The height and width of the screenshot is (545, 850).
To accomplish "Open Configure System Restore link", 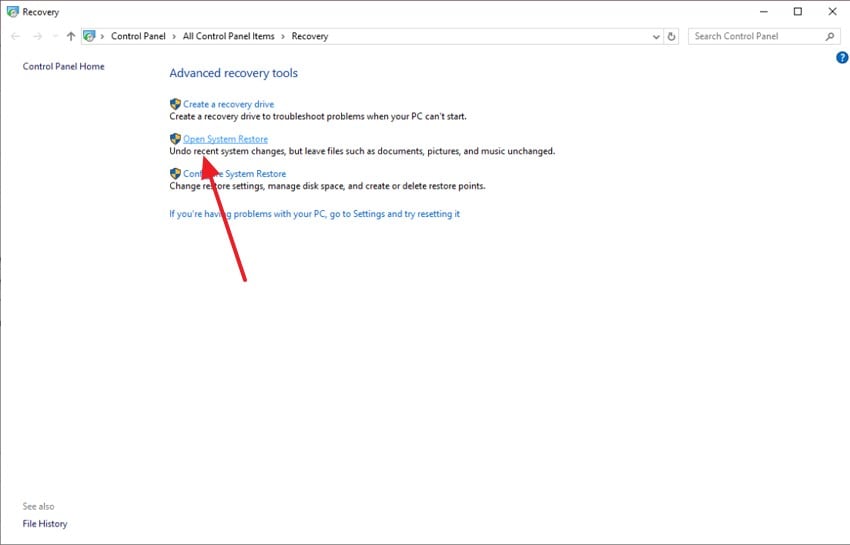I will pyautogui.click(x=234, y=174).
